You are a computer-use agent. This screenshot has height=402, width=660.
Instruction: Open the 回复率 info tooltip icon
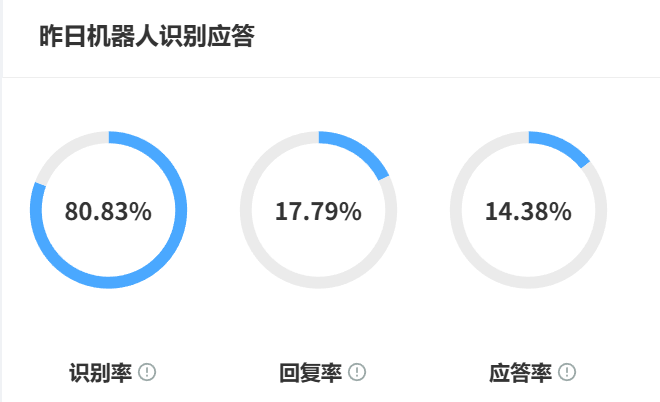(357, 373)
